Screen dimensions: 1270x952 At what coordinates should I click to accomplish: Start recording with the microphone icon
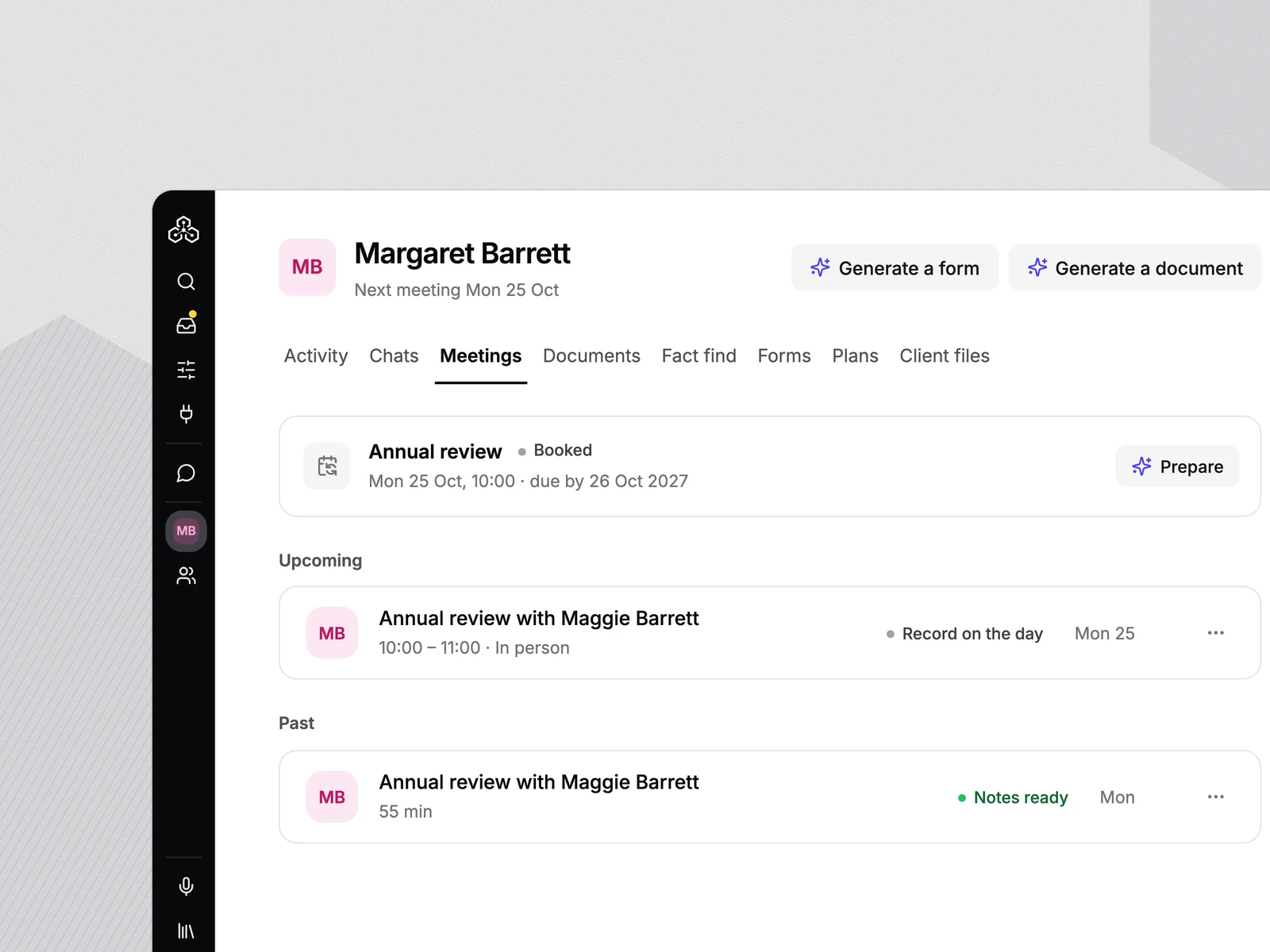click(186, 886)
